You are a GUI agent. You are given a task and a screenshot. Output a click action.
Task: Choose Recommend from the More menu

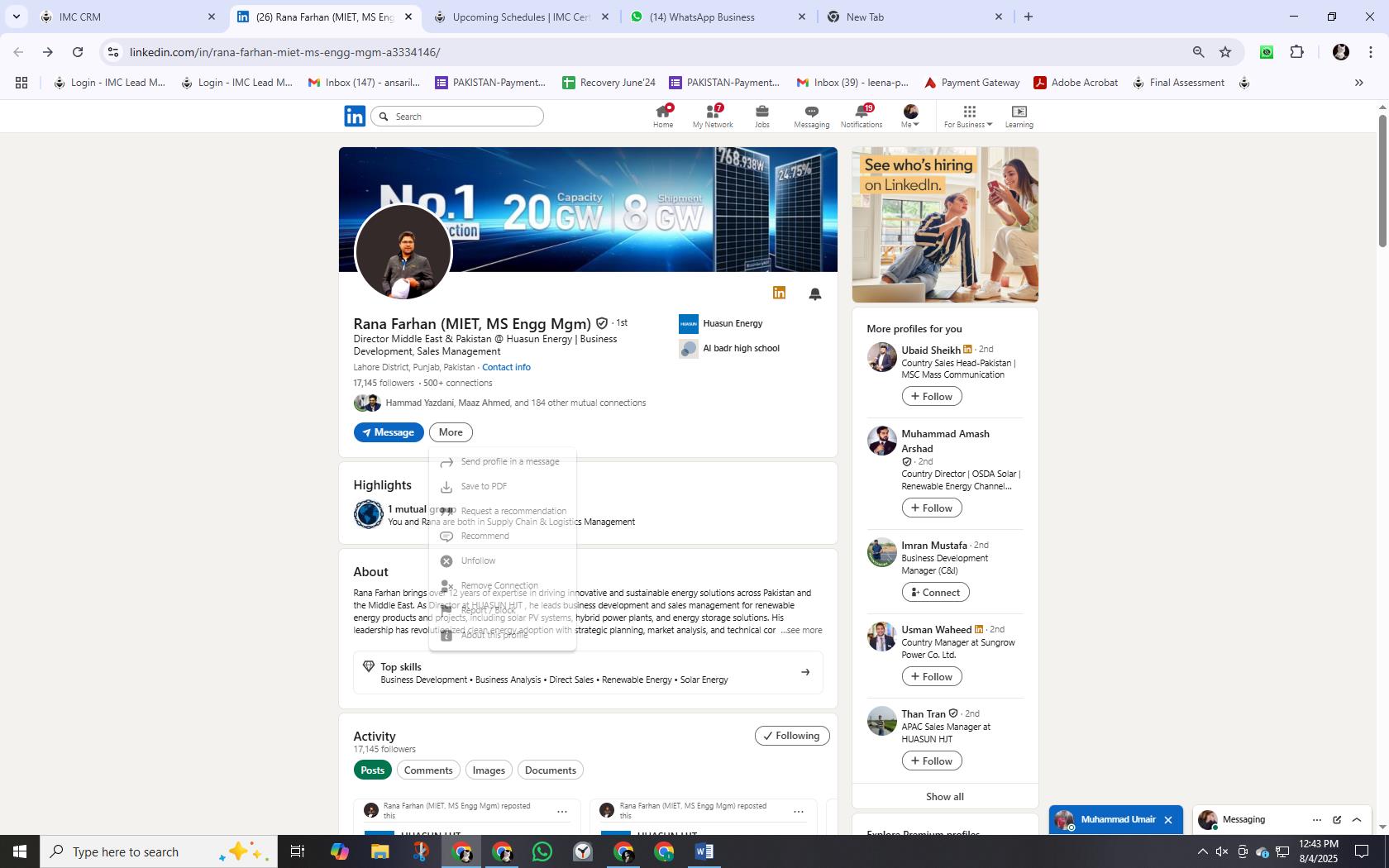503,536
